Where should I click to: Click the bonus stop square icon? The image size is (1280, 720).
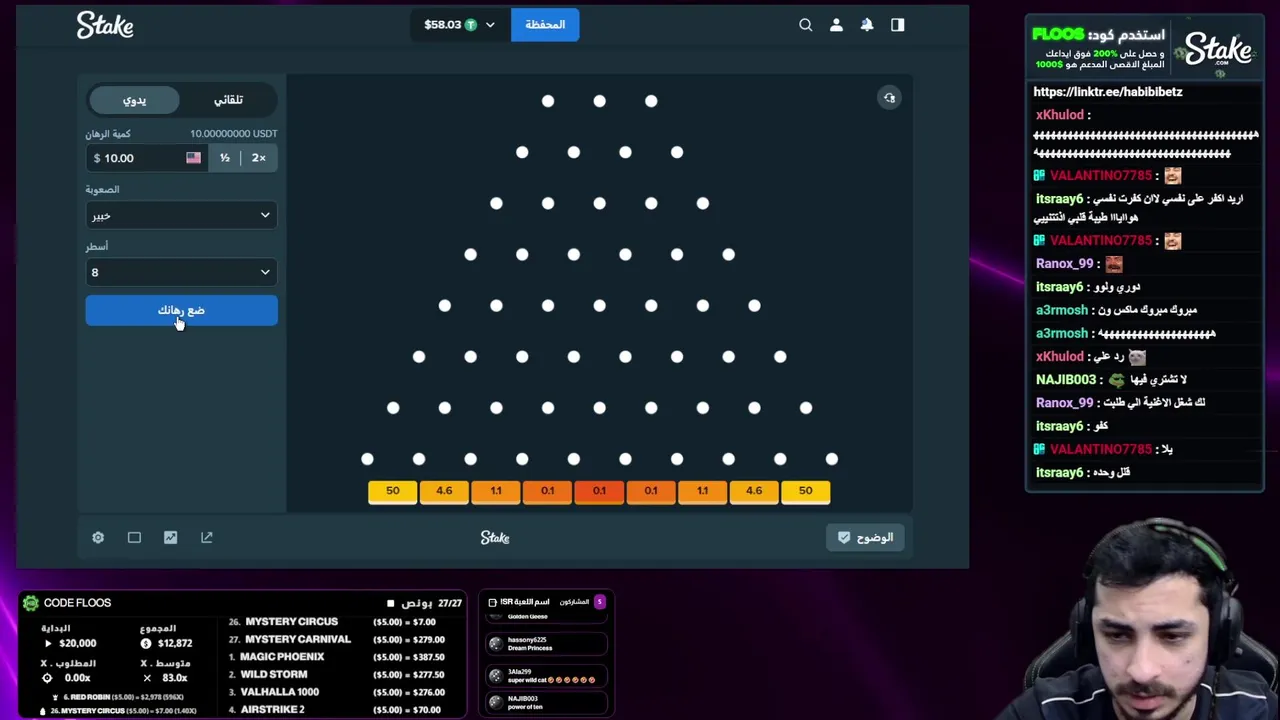click(391, 604)
